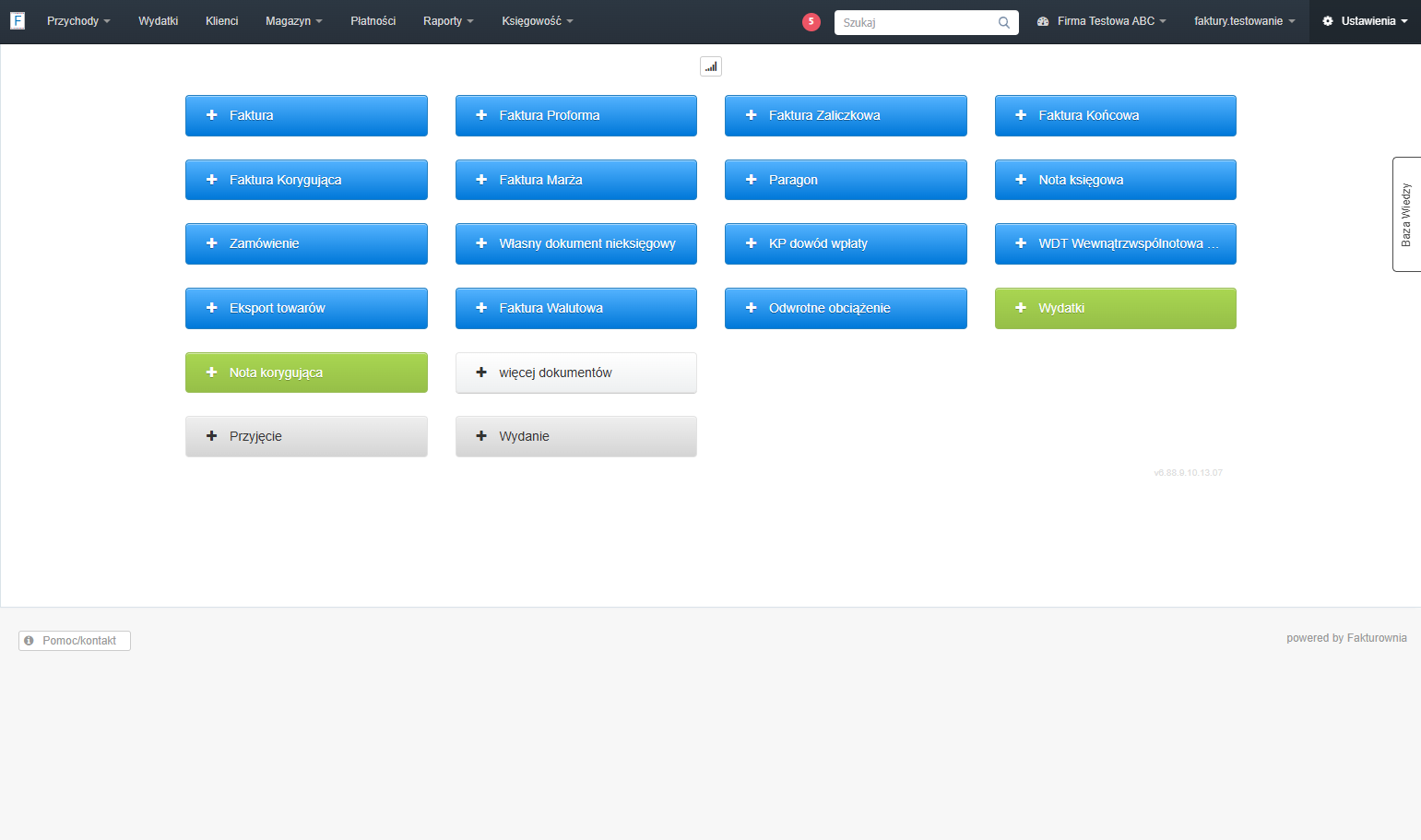The height and width of the screenshot is (840, 1421).
Task: Click the plus icon on Wydanie
Action: 481,436
